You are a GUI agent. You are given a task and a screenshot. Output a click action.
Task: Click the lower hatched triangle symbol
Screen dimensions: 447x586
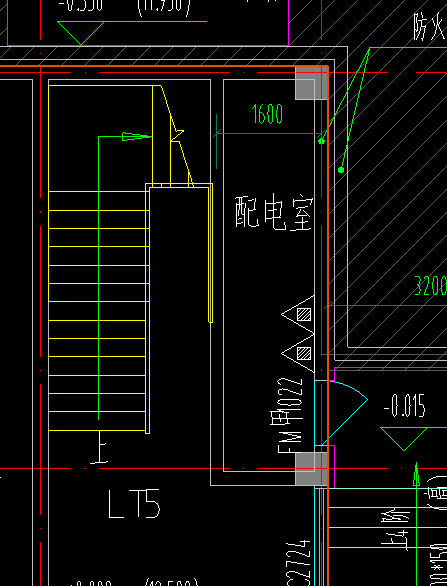point(298,353)
